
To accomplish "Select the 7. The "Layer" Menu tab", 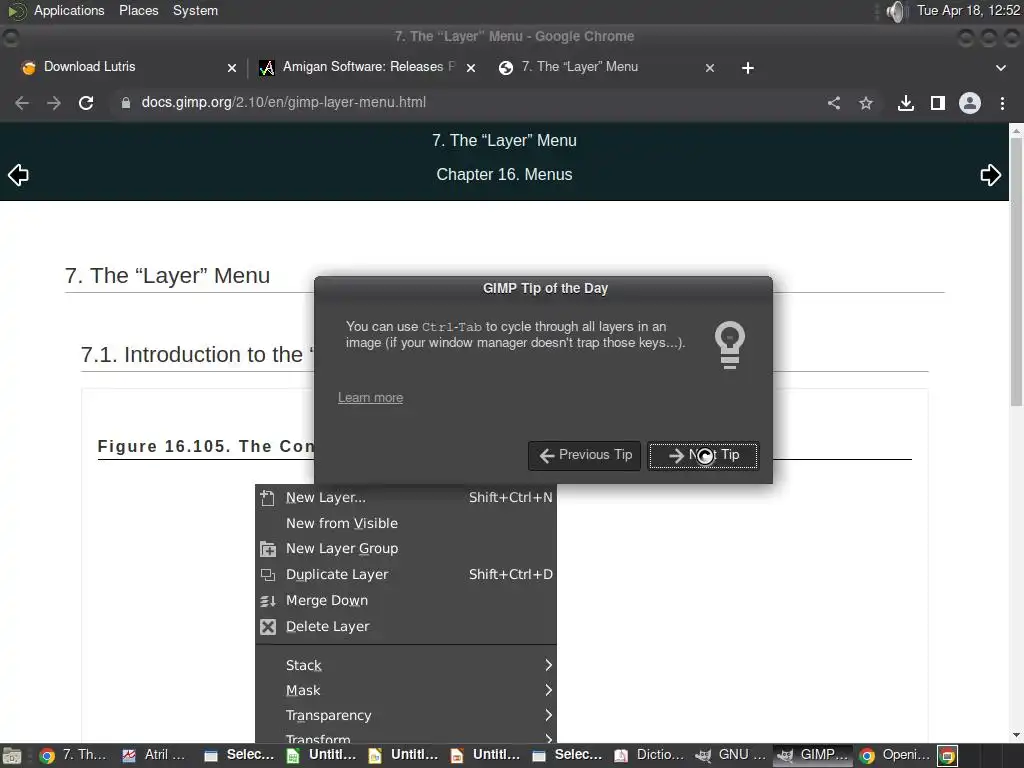I will (579, 67).
